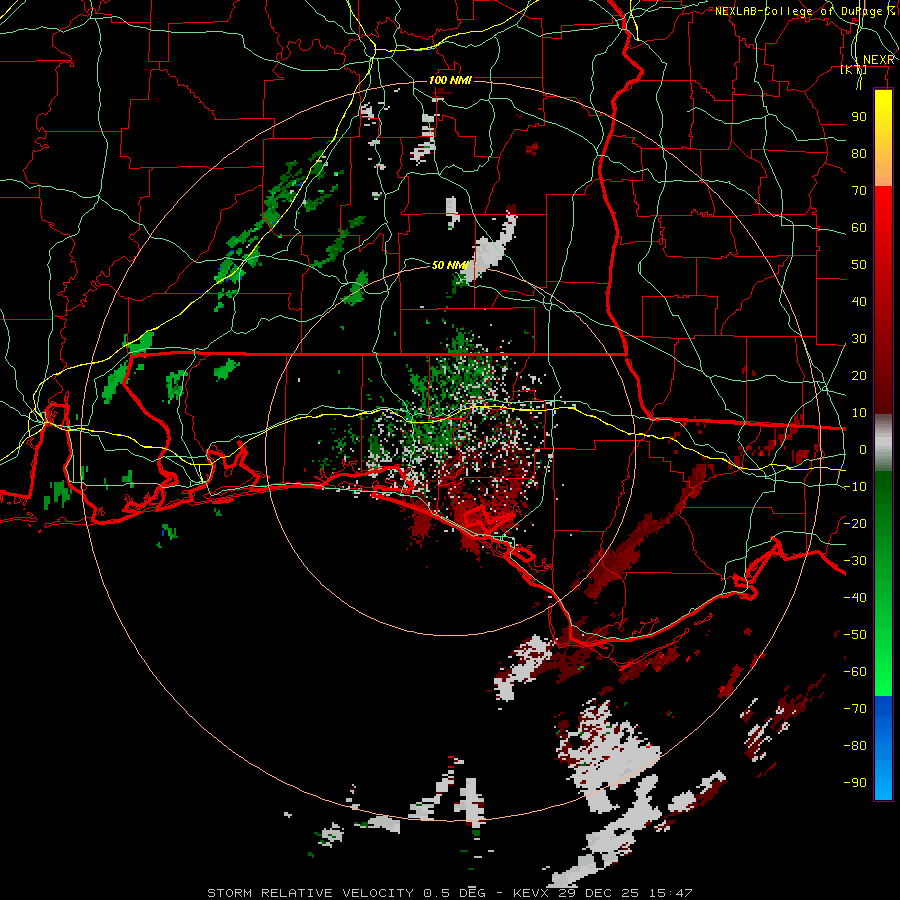Click the KEVX radar site identifier
The height and width of the screenshot is (900, 900).
pos(533,893)
